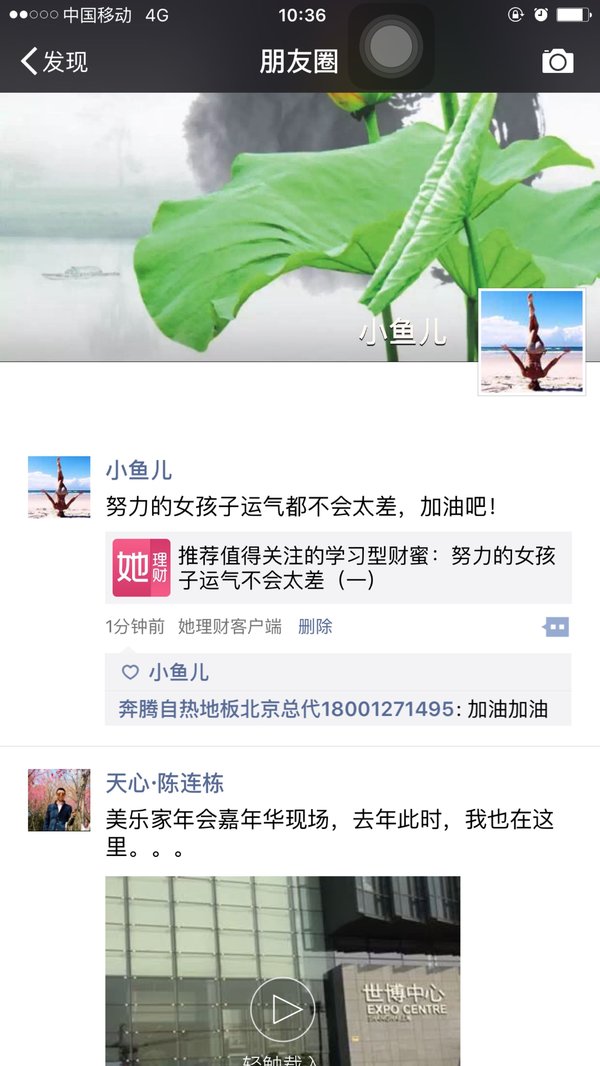The width and height of the screenshot is (600, 1066).
Task: Open 她理财客户端 source link
Action: click(x=230, y=627)
